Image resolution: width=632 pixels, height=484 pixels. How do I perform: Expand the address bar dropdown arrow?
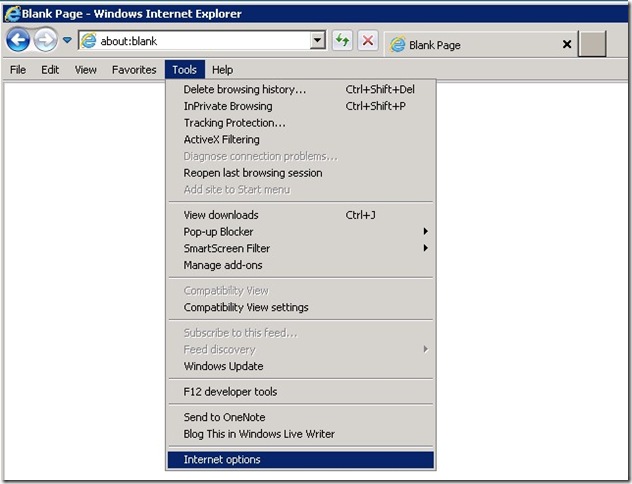pyautogui.click(x=318, y=41)
